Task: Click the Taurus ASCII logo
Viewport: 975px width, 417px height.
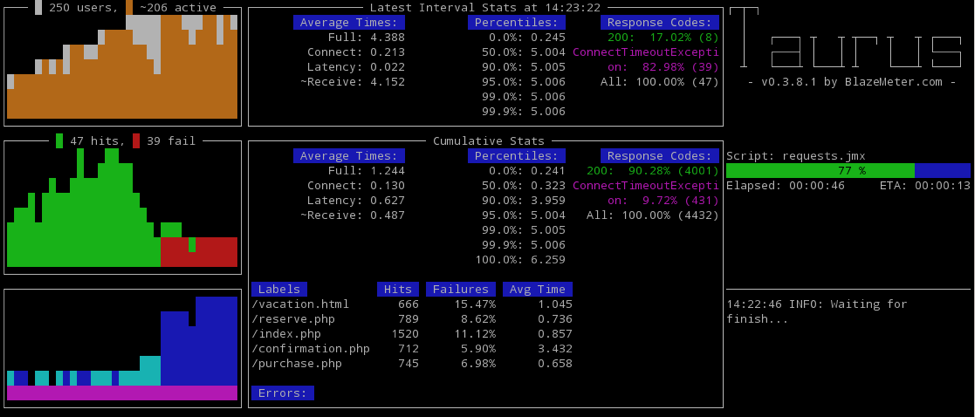Action: 845,37
